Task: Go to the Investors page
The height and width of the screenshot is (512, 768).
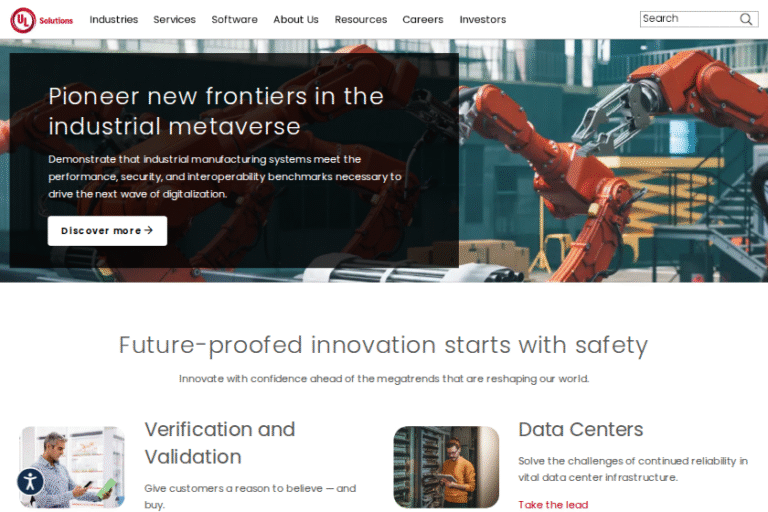Action: (x=482, y=20)
